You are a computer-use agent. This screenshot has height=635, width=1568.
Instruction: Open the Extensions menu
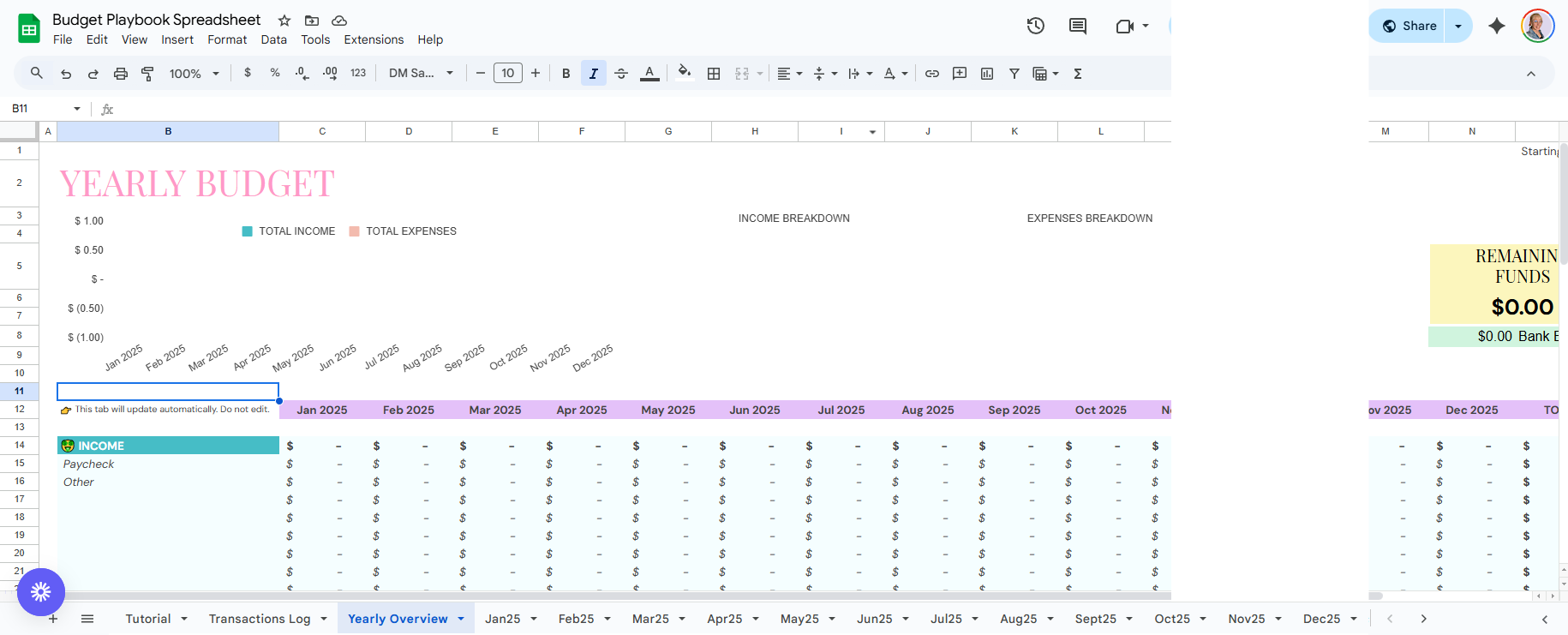374,39
